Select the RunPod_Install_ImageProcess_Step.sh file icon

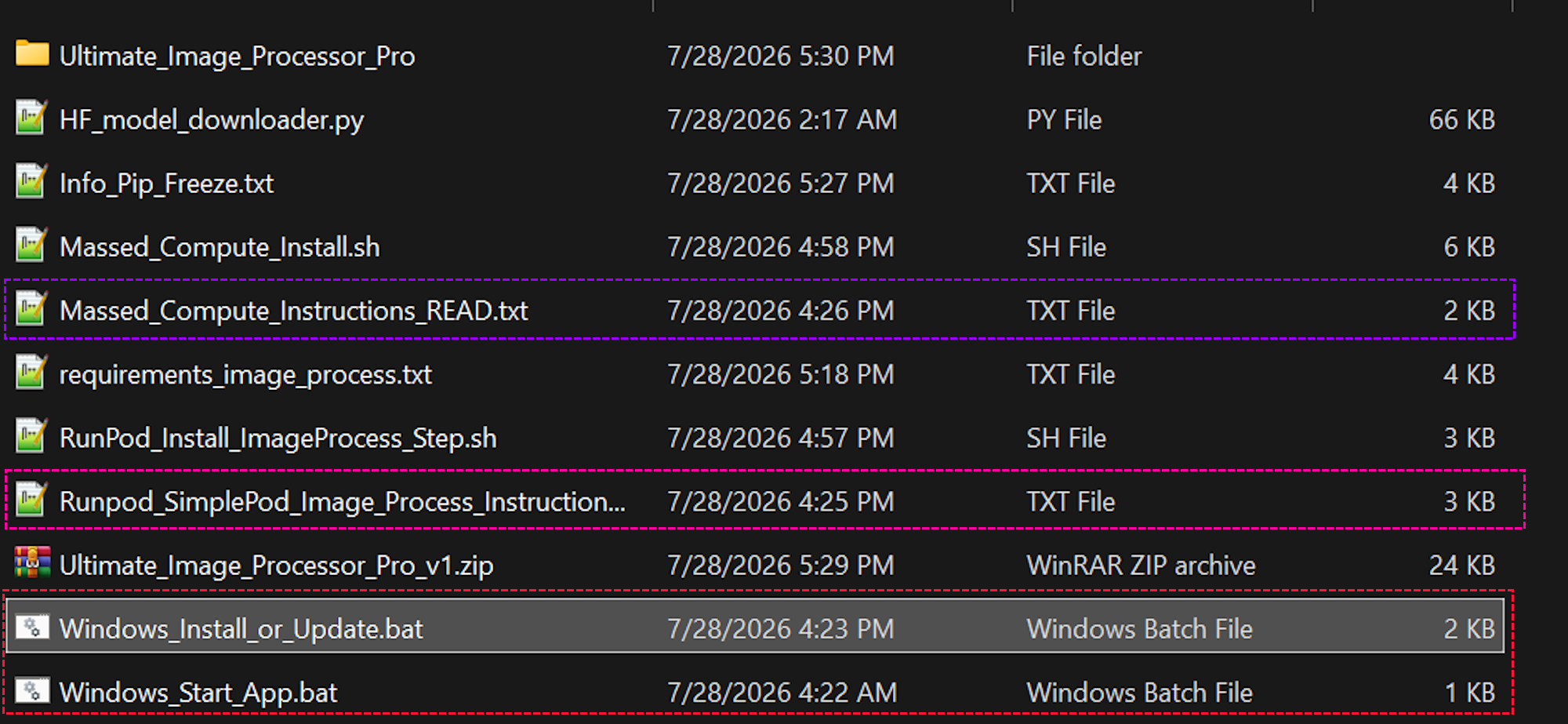click(31, 435)
